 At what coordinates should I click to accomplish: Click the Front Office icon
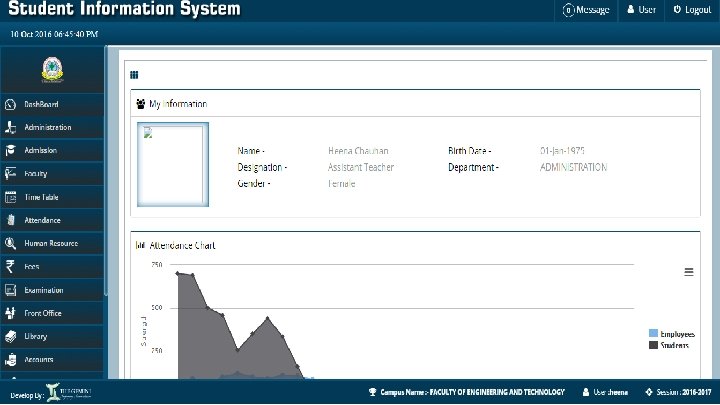[10, 313]
